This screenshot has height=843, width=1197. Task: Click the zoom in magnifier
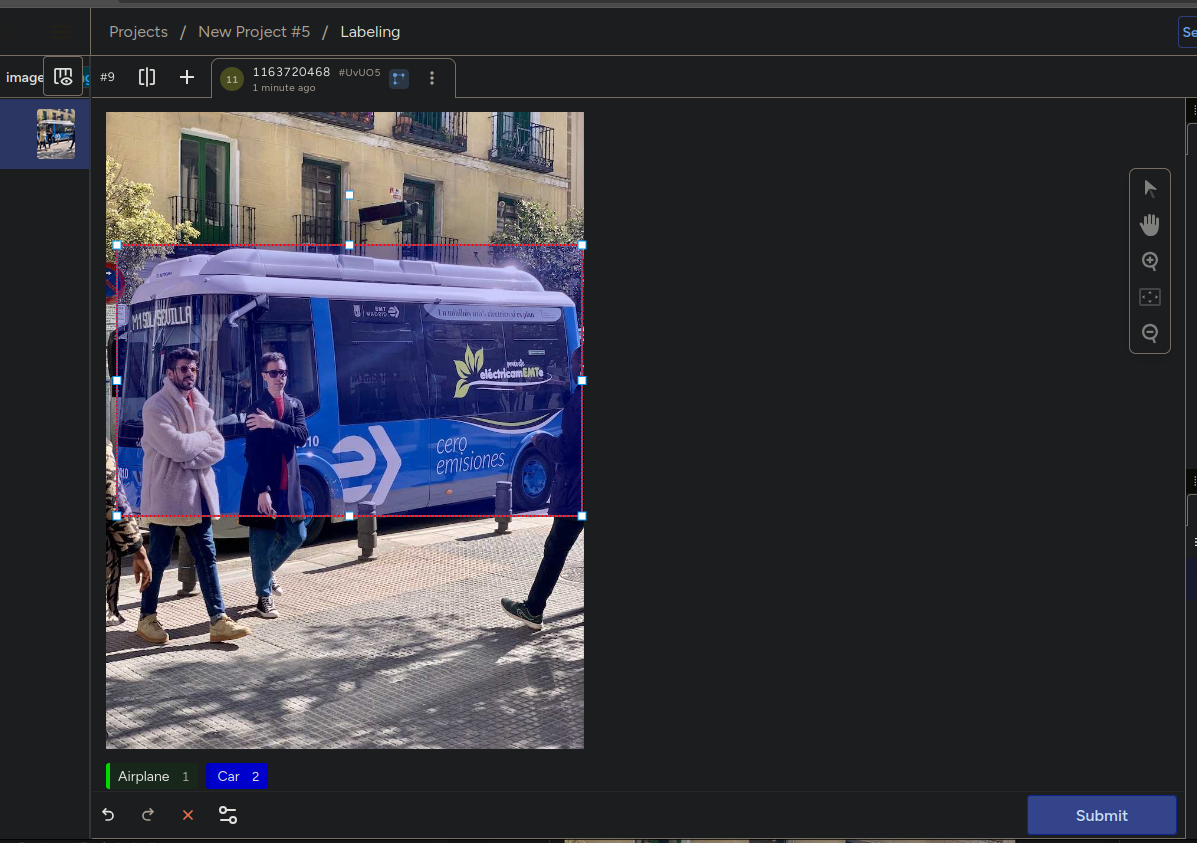pos(1150,261)
